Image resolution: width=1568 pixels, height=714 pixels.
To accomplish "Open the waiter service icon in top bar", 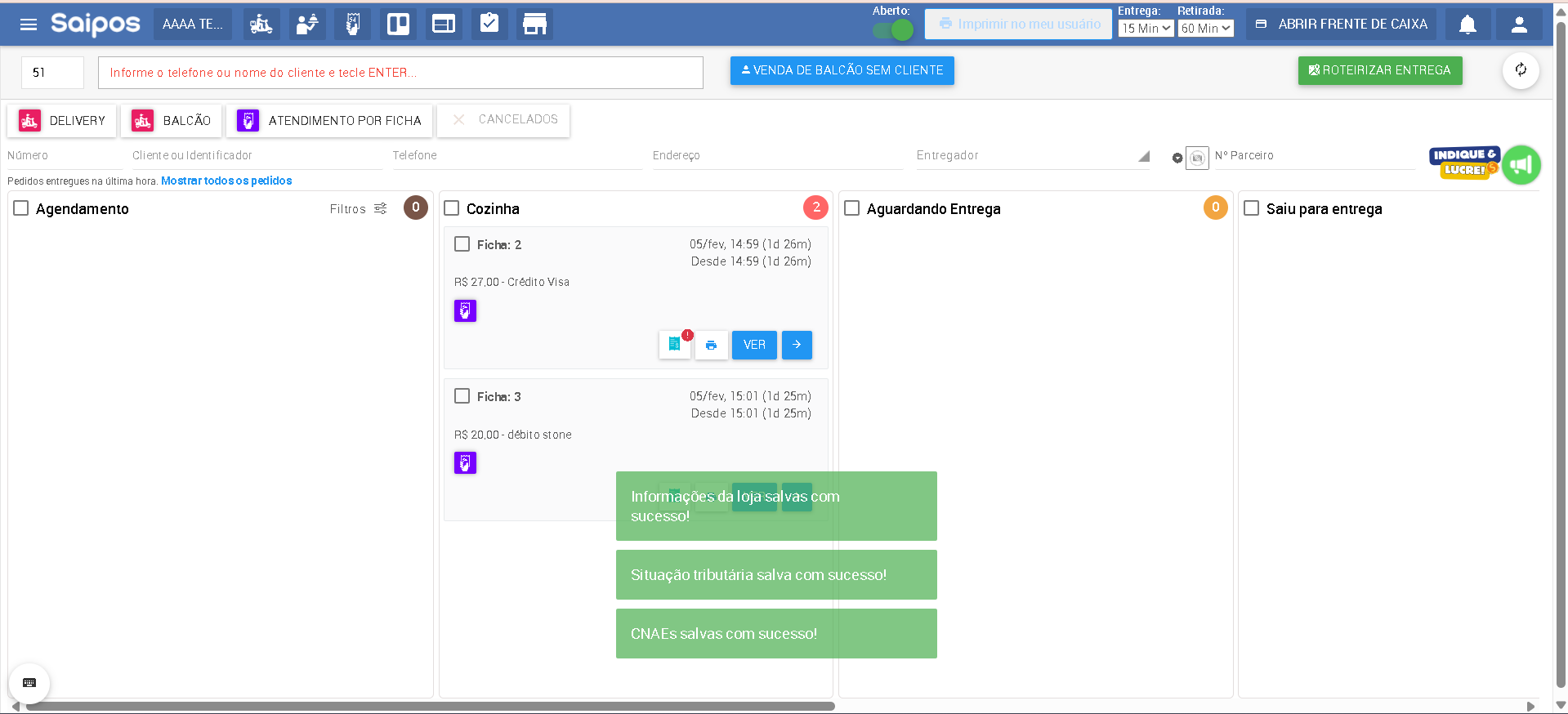I will click(307, 25).
